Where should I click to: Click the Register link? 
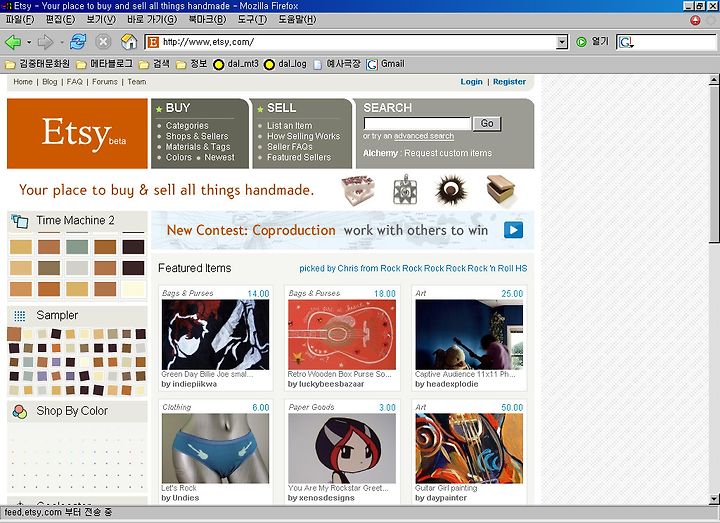[x=509, y=82]
